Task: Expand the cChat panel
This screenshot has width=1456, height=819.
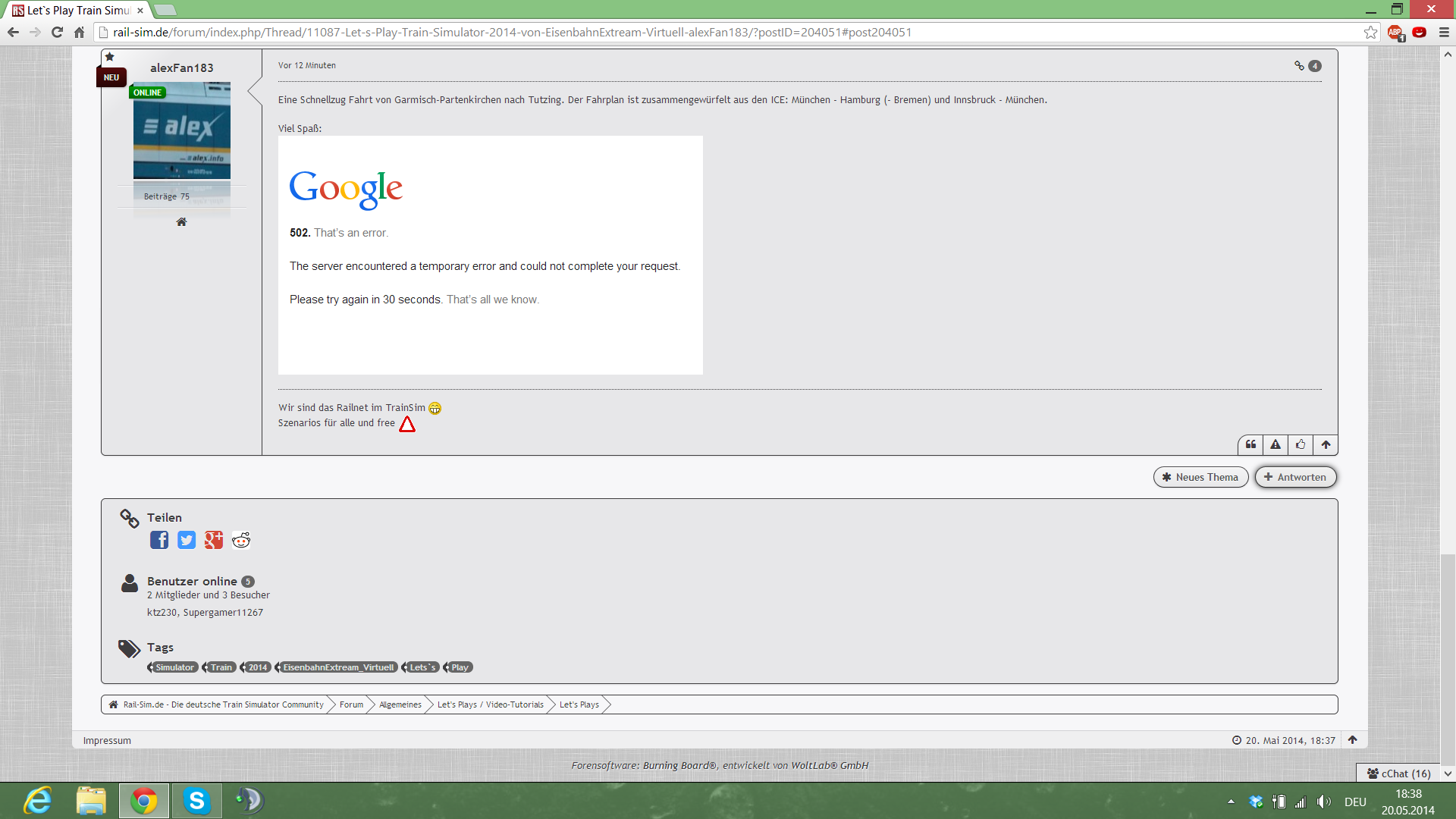Action: pyautogui.click(x=1399, y=773)
